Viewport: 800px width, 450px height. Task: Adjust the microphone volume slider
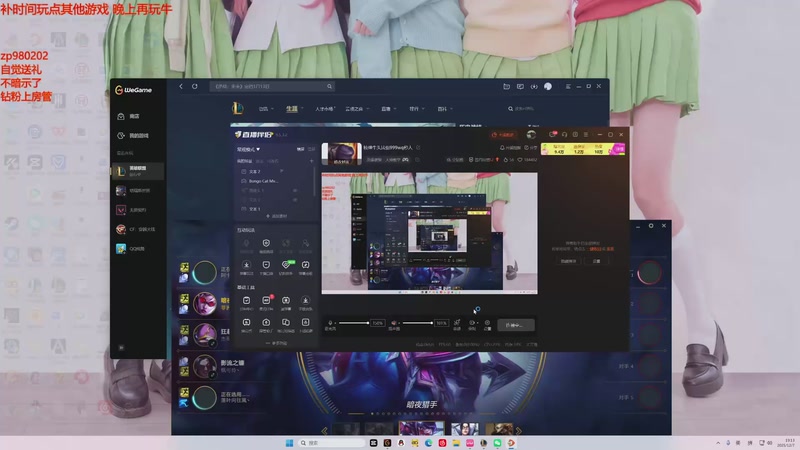pyautogui.click(x=354, y=323)
